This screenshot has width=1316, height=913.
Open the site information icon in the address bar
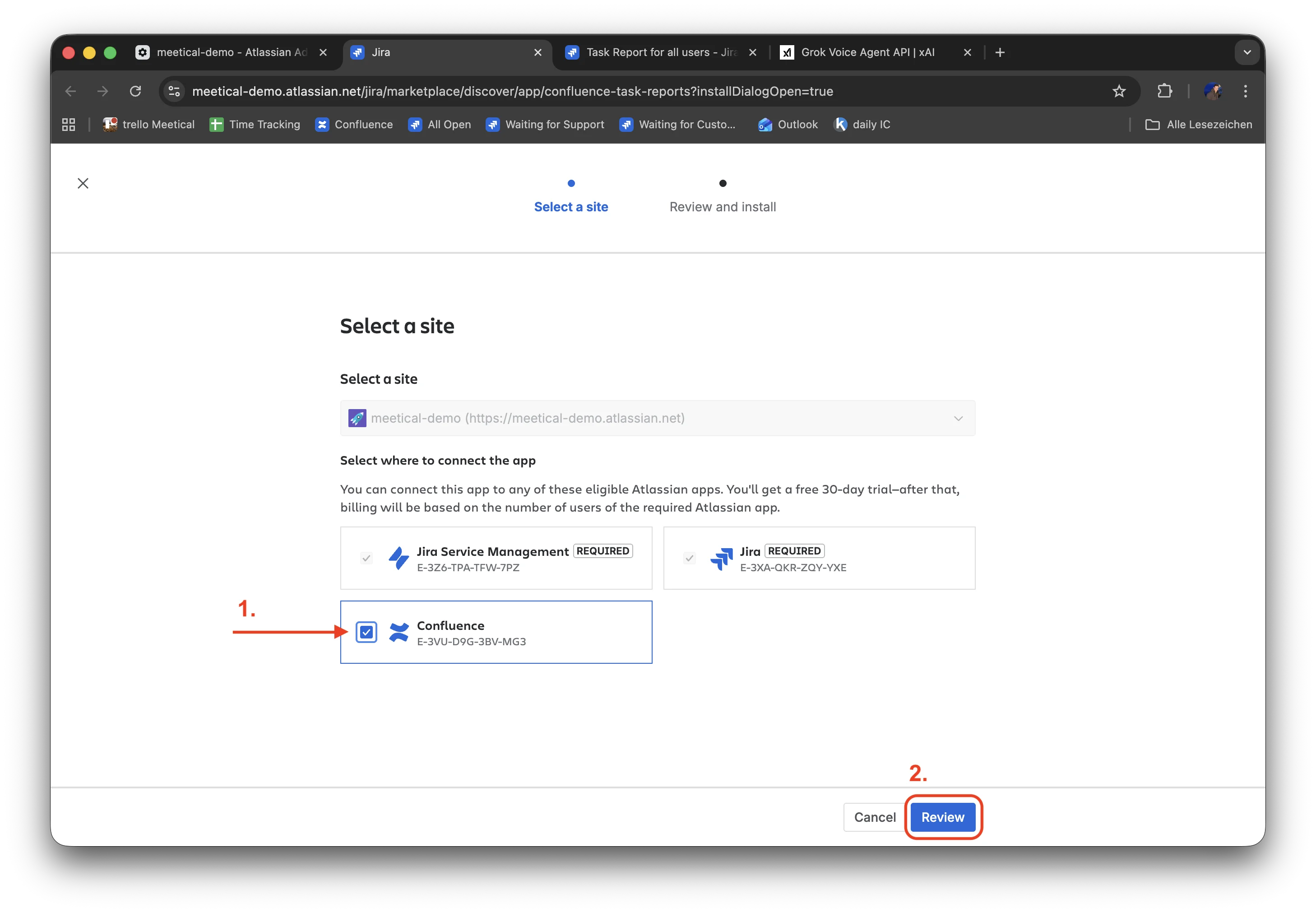click(174, 91)
